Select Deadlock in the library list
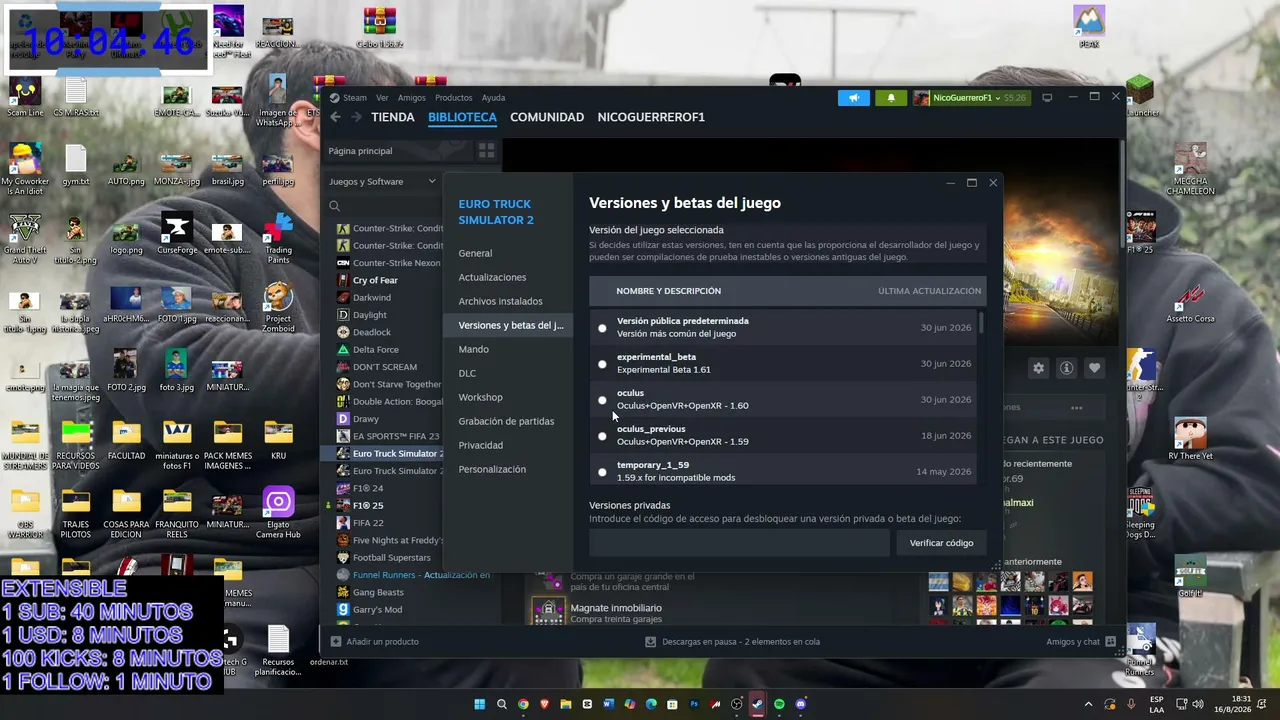The image size is (1280, 720). [x=372, y=332]
